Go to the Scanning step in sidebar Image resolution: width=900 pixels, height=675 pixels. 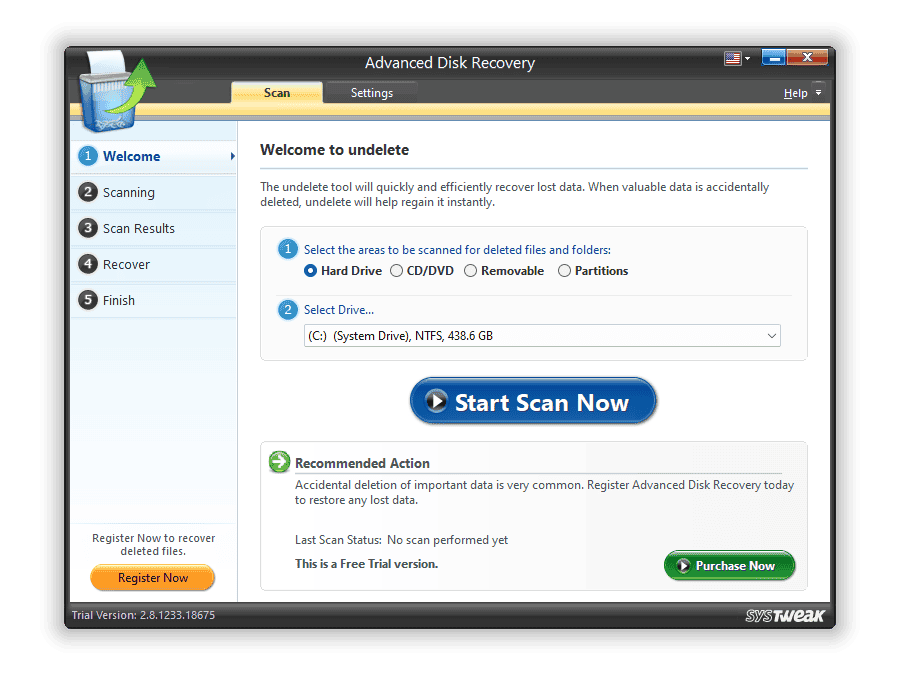[x=154, y=192]
